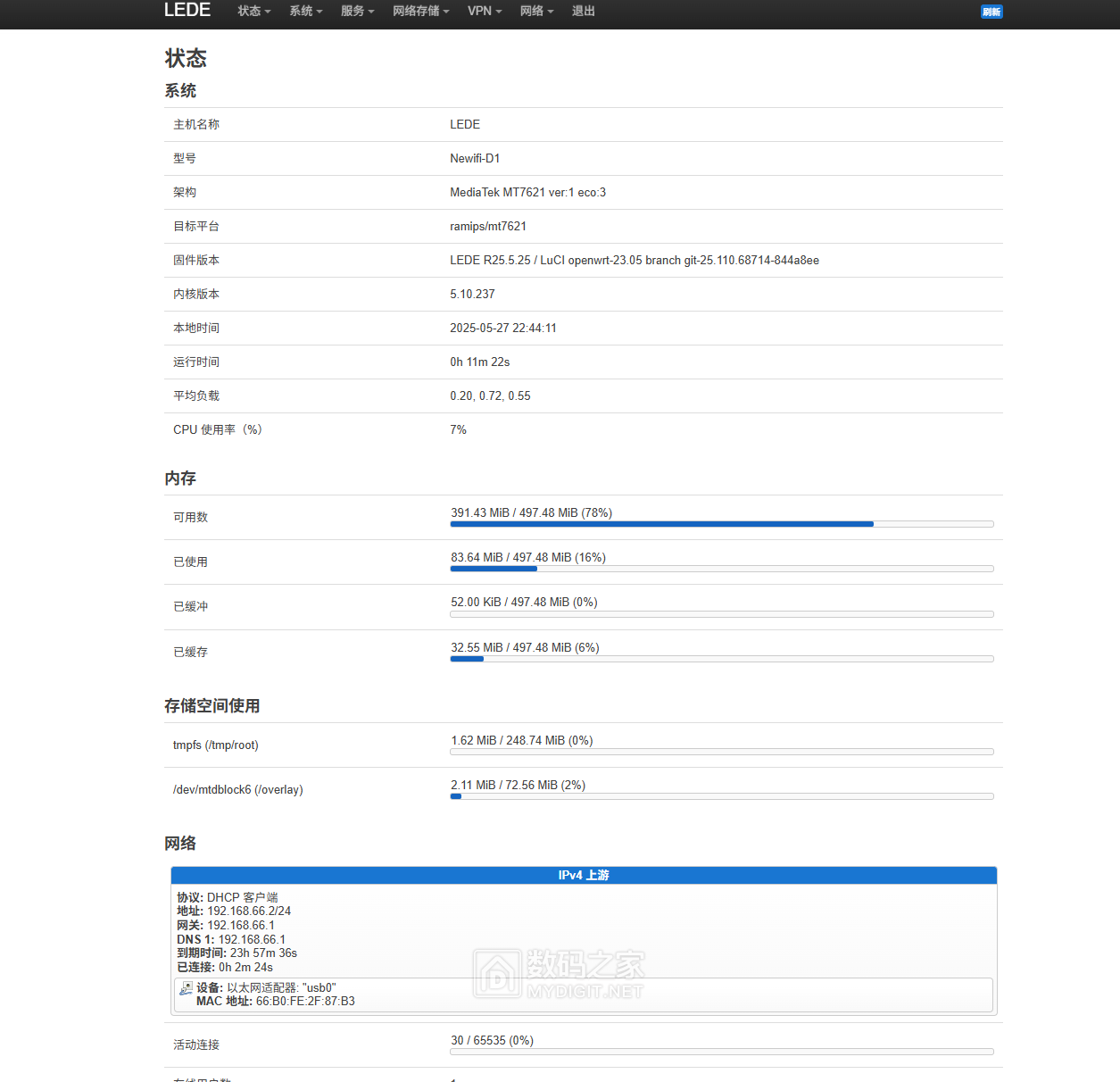1120x1082 pixels.
Task: Click the IPv4 address 192.168.66.2/24
Action: coord(249,911)
